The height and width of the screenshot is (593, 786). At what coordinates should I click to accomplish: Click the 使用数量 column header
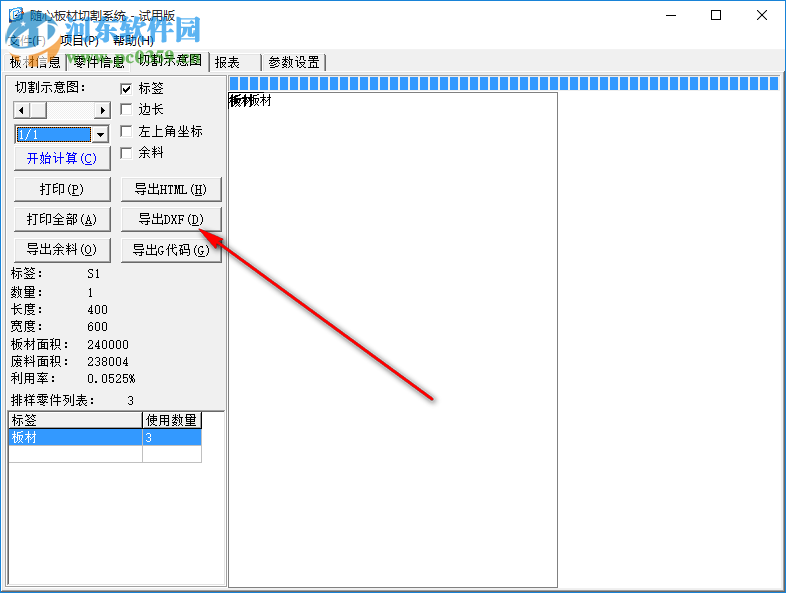coord(172,420)
